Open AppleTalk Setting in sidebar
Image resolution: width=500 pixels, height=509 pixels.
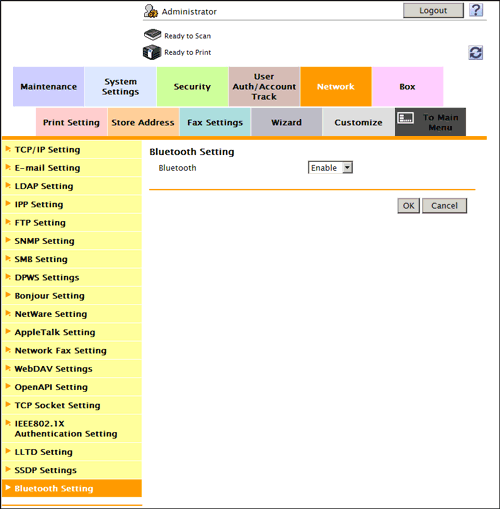(x=72, y=332)
